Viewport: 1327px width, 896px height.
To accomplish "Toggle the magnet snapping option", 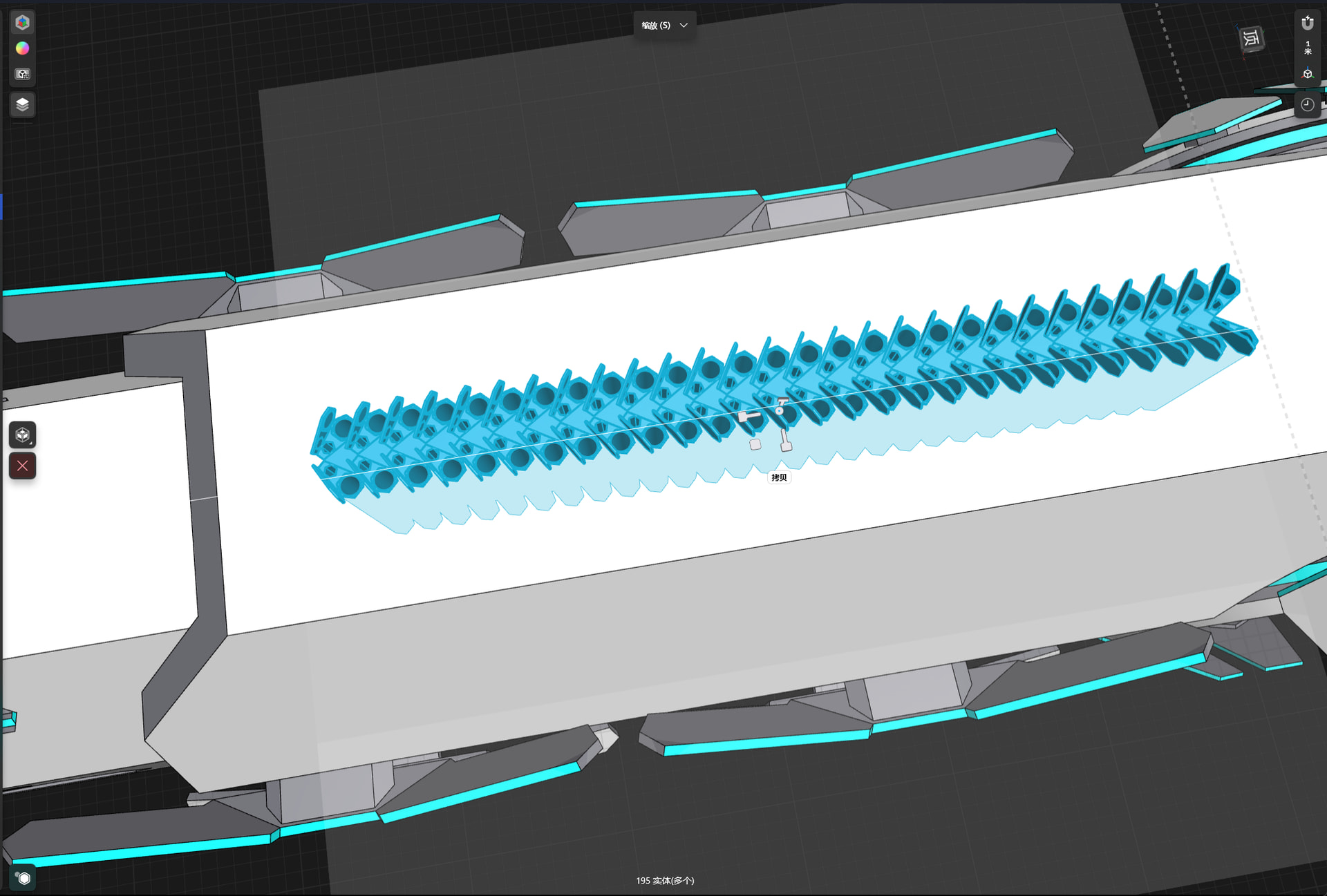I will point(1307,23).
